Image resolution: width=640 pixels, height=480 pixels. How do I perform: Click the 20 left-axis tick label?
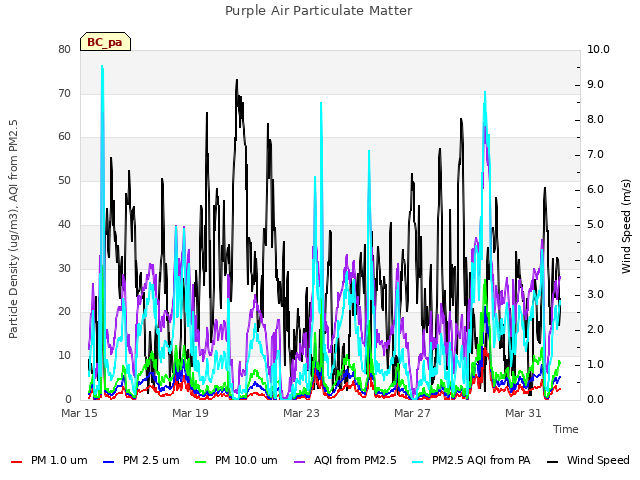coord(64,312)
